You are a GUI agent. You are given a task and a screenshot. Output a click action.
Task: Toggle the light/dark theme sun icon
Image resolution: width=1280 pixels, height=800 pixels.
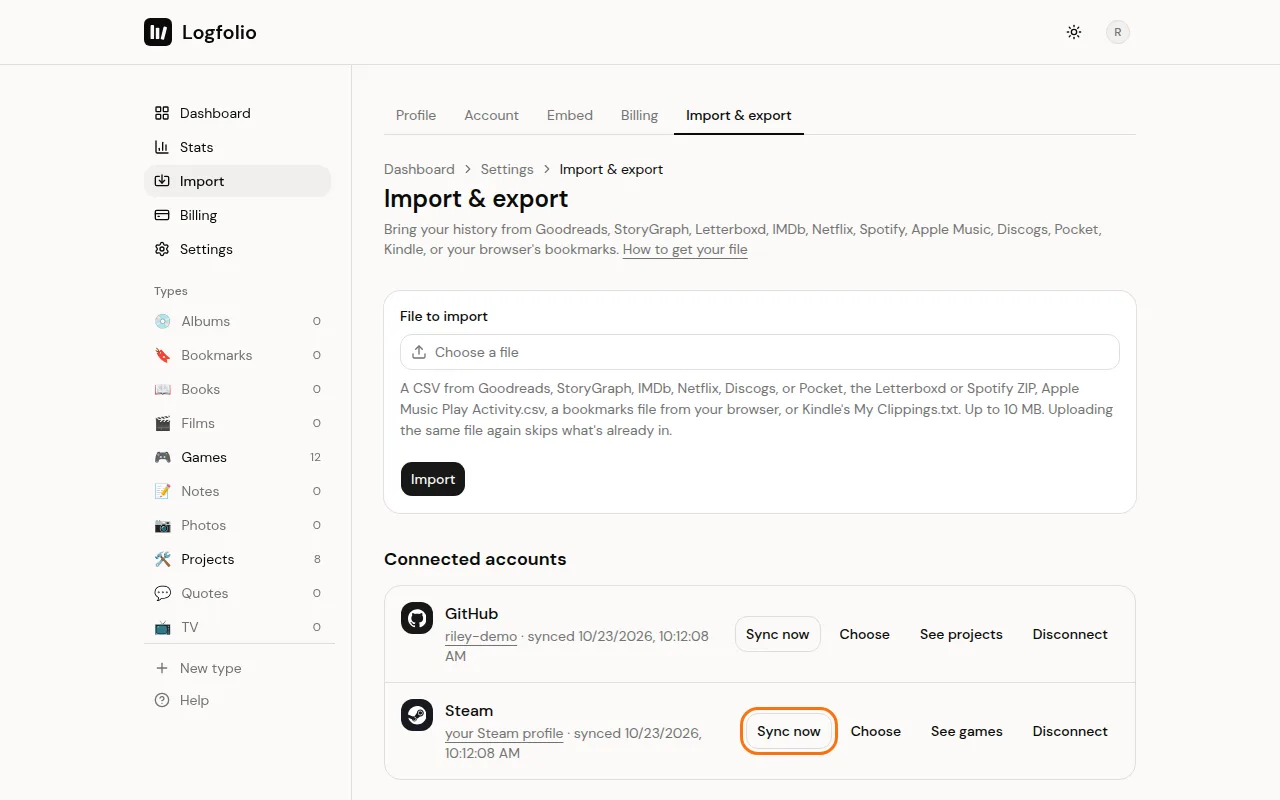coord(1074,32)
